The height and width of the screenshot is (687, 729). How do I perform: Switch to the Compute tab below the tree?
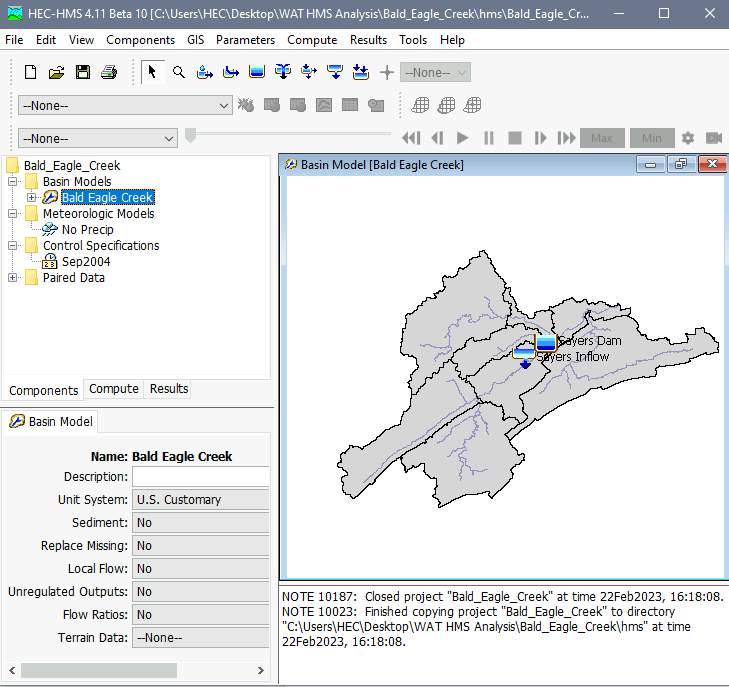(114, 389)
